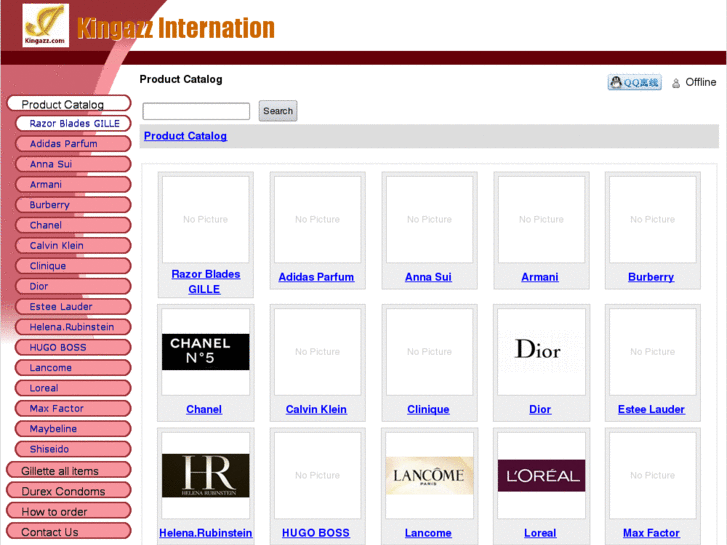Click the No Picture thumbnail above HUGO BOSS
This screenshot has width=727, height=545.
coord(318,475)
